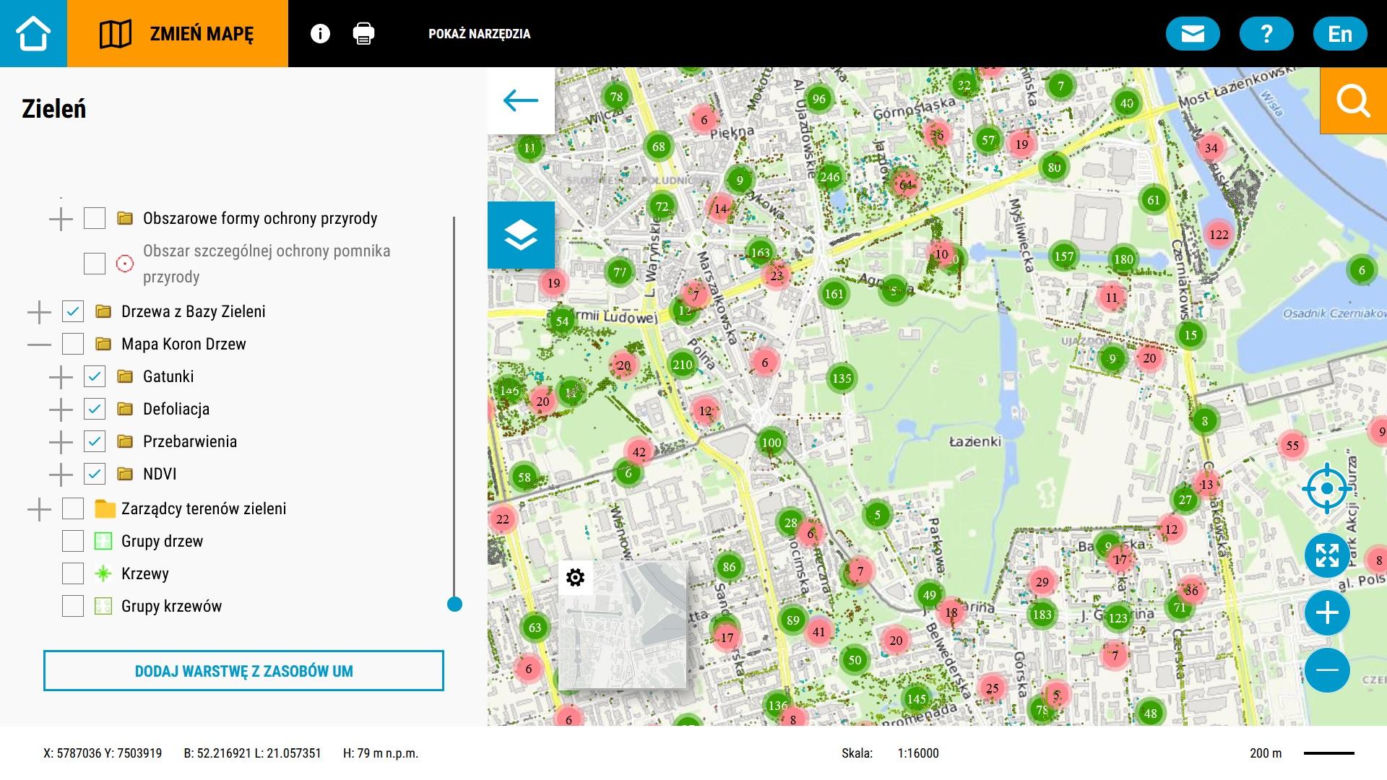Click POKAŻ NARZĘDZIA to show tools
Image resolution: width=1387 pixels, height=780 pixels.
pos(480,34)
